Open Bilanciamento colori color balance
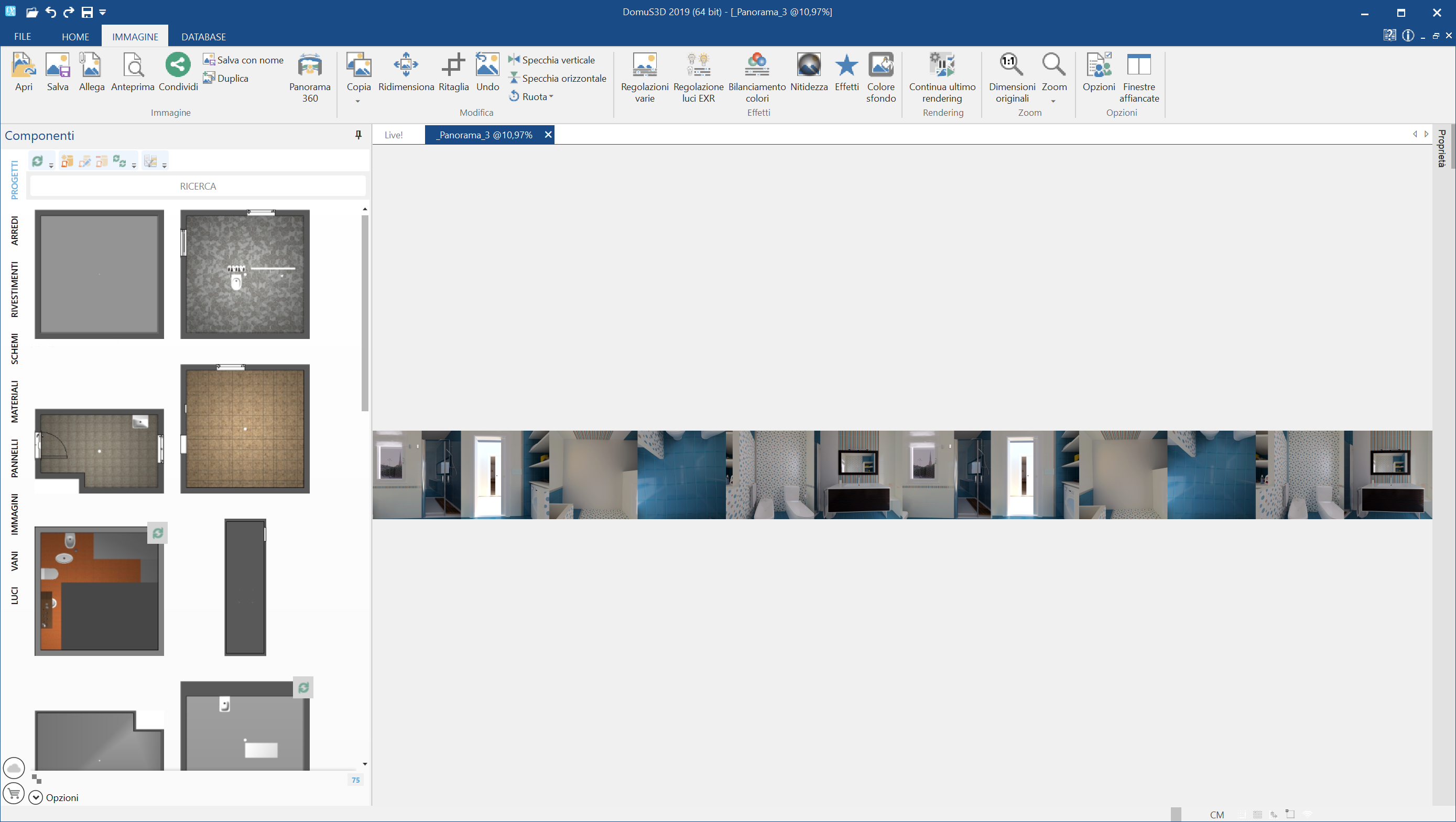This screenshot has height=822, width=1456. pos(757,78)
